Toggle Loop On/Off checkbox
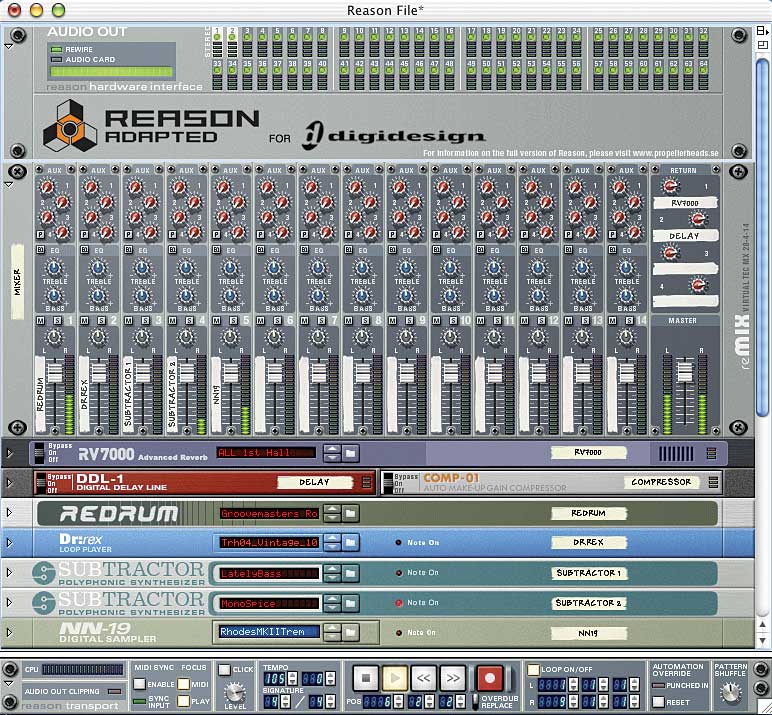Viewport: 772px width, 715px height. click(x=533, y=670)
